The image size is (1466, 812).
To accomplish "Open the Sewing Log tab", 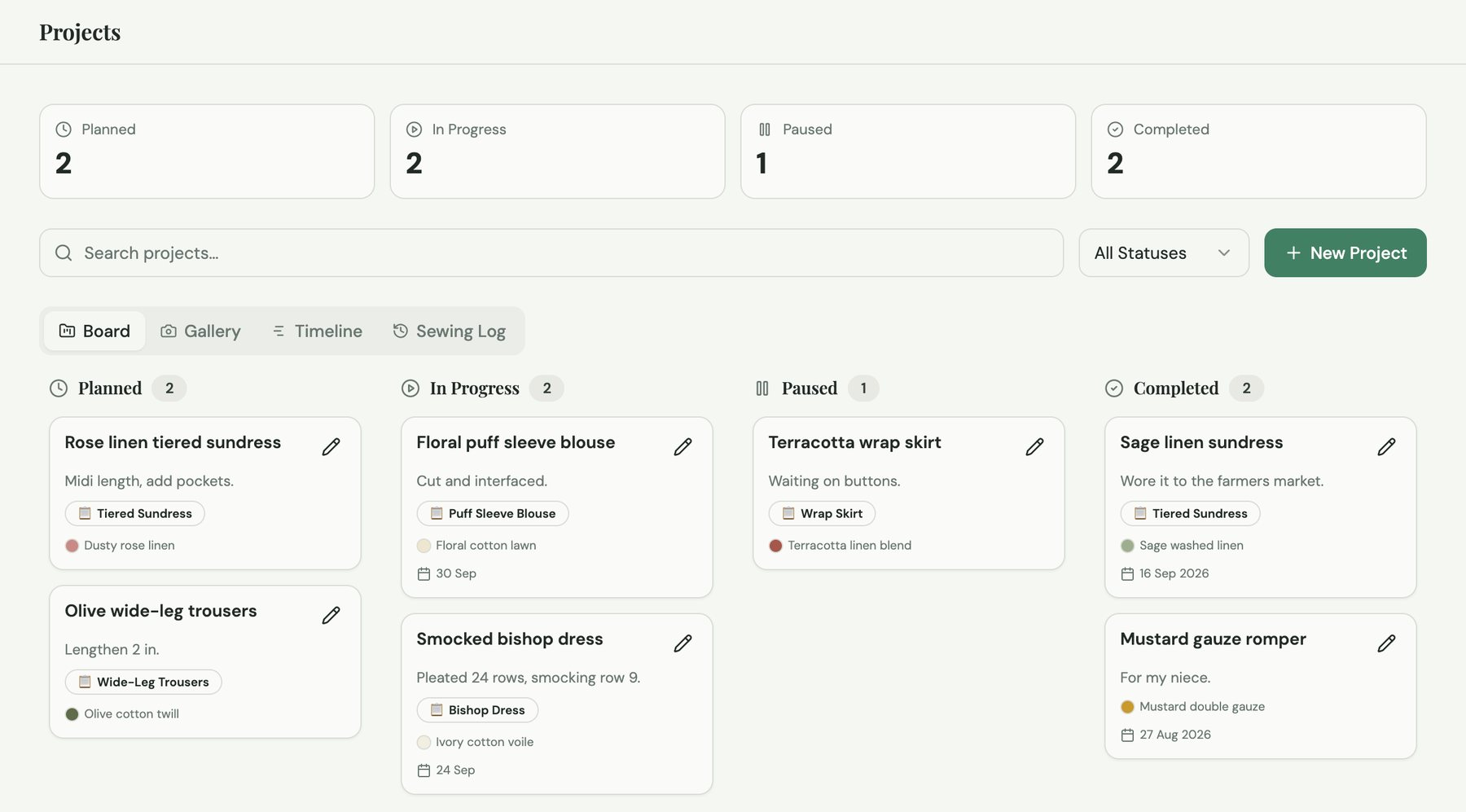I will click(450, 331).
